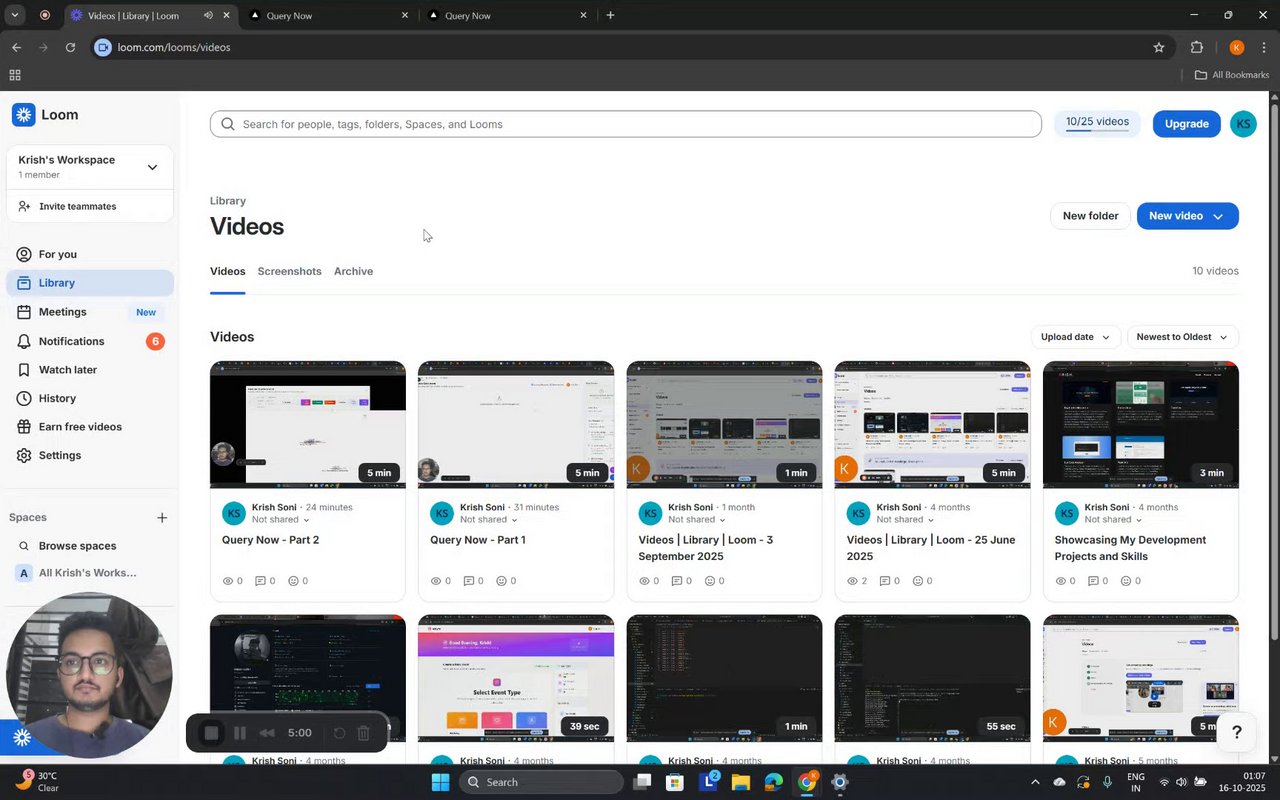Open Not shared dropdown for the 25 June 2025 video
1280x800 pixels.
[905, 520]
